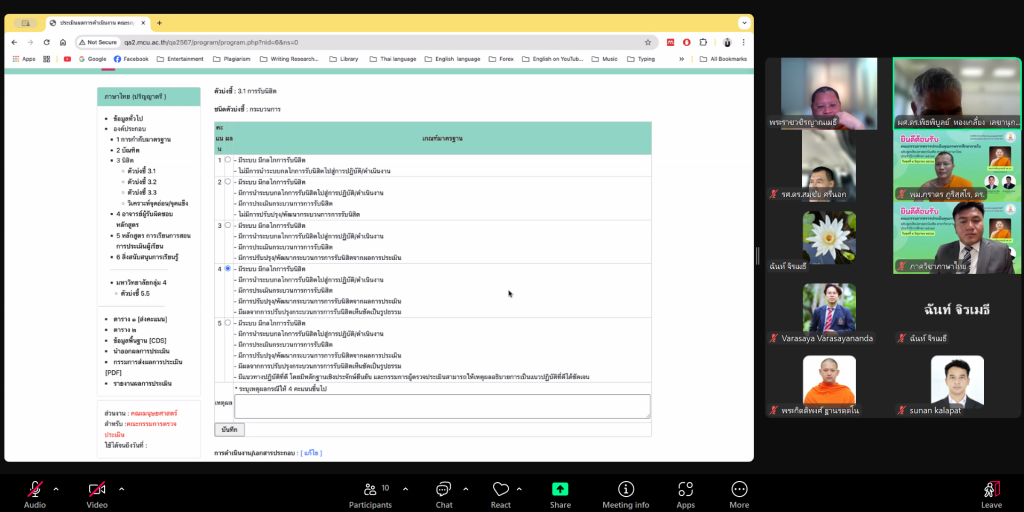Open the Chat panel
This screenshot has height=512, width=1024.
click(444, 494)
